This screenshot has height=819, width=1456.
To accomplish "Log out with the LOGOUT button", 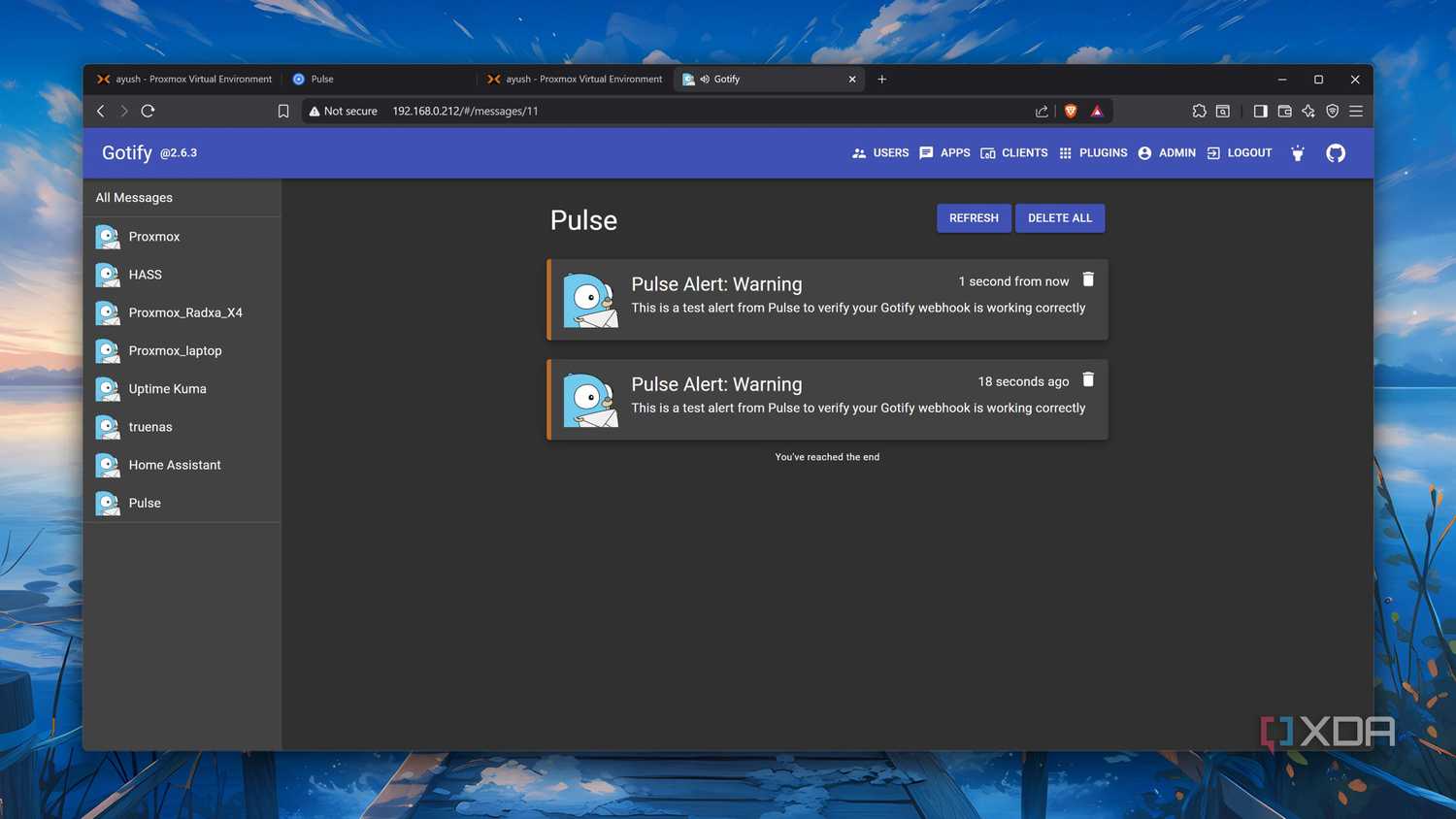I will 1240,153.
